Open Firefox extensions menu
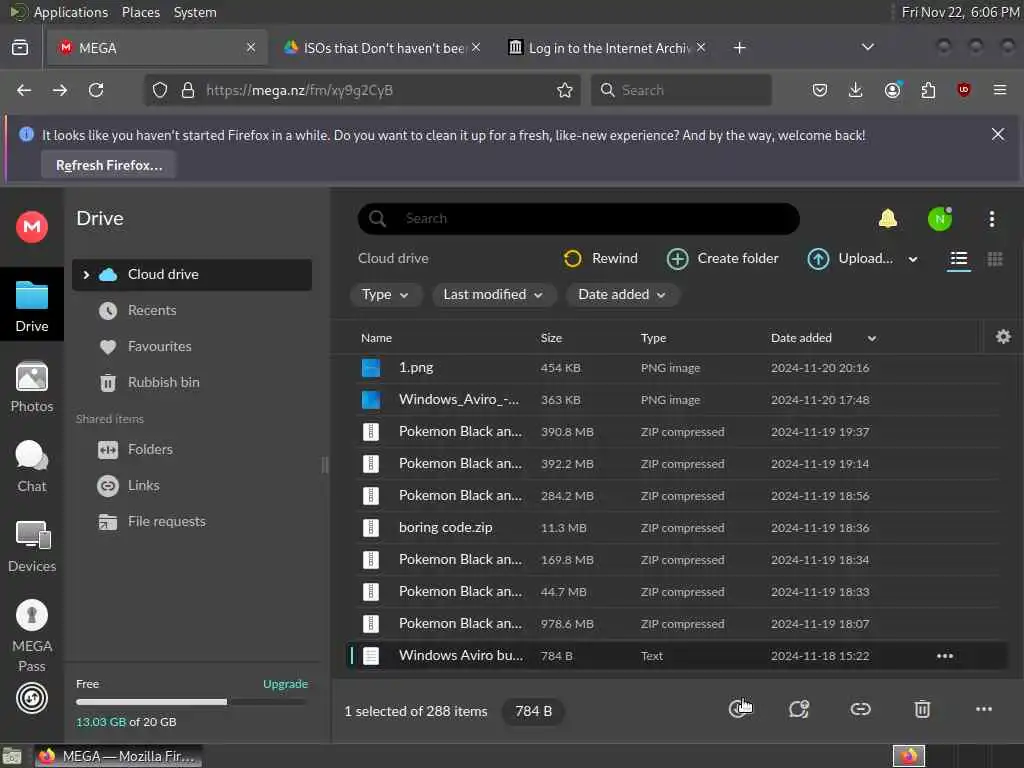 click(x=928, y=90)
